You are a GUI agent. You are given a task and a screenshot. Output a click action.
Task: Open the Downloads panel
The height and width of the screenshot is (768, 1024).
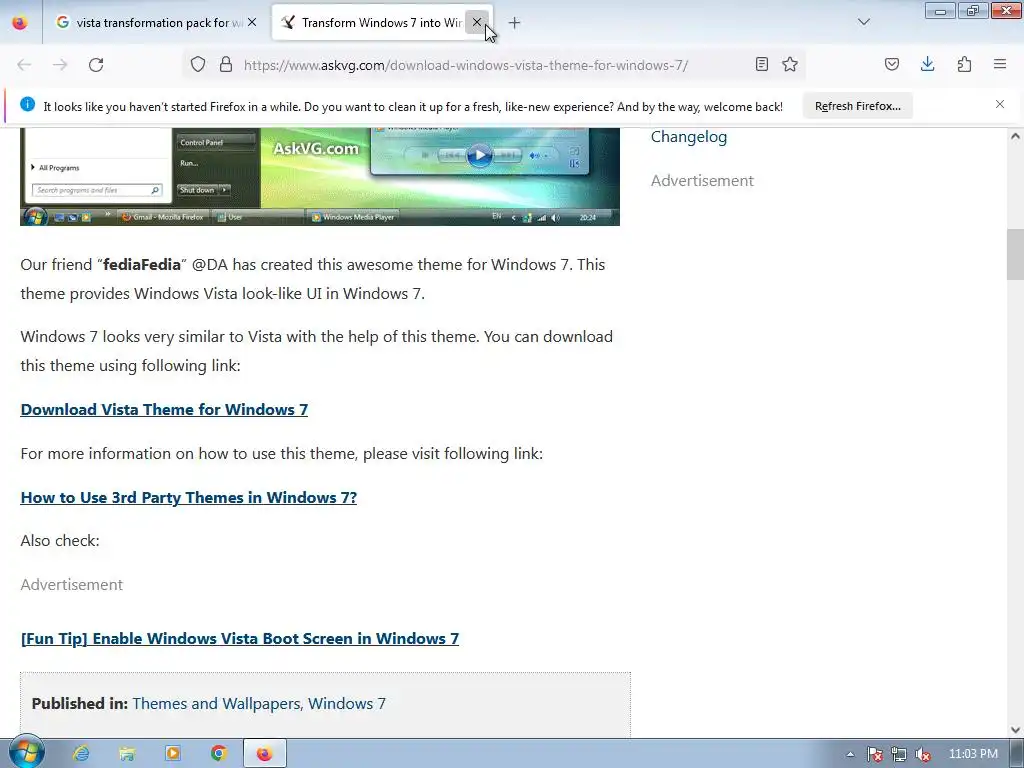[928, 64]
